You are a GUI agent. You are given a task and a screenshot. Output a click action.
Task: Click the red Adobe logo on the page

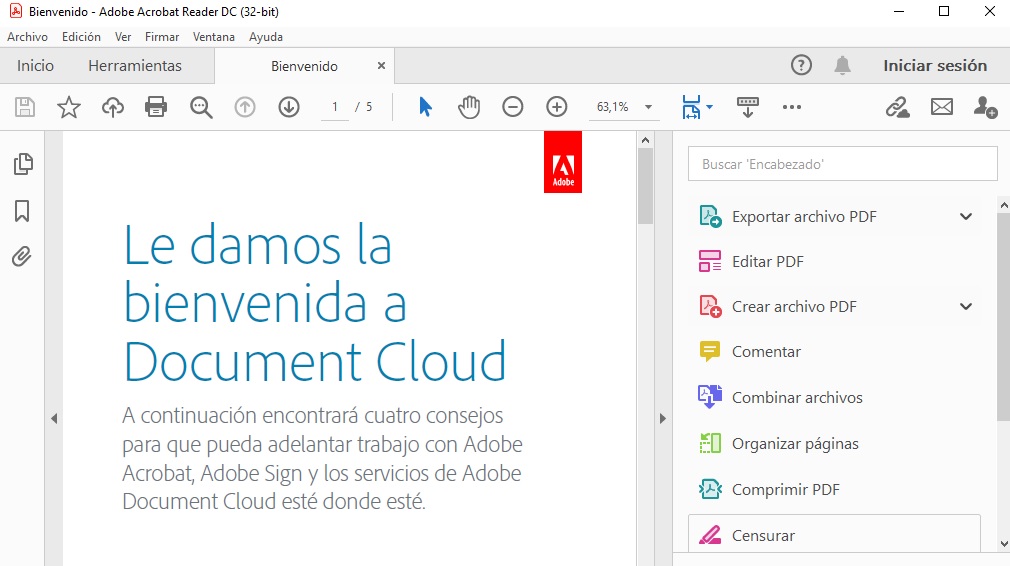(563, 162)
